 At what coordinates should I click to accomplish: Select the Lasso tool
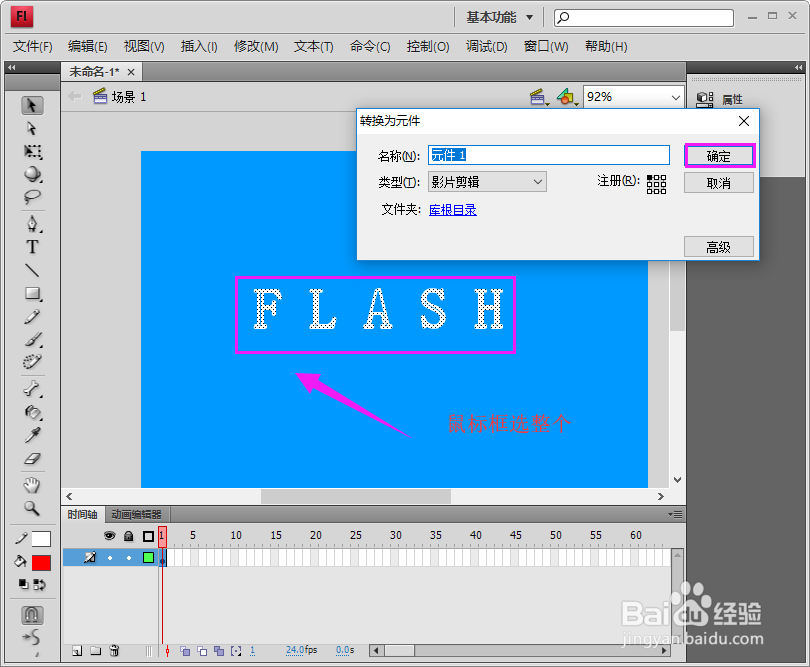[33, 197]
